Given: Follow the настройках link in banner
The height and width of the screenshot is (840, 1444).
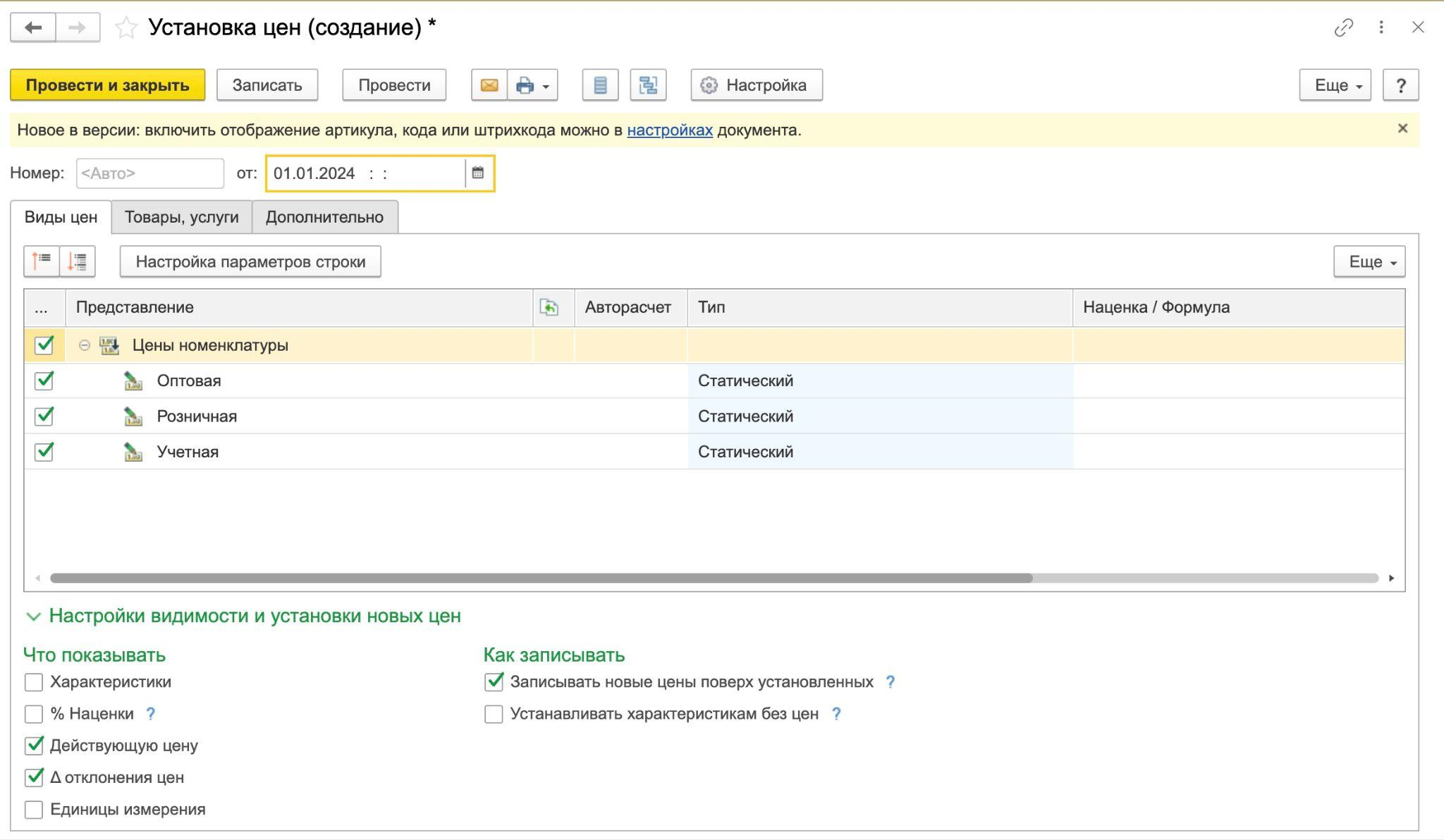Looking at the screenshot, I should tap(669, 130).
